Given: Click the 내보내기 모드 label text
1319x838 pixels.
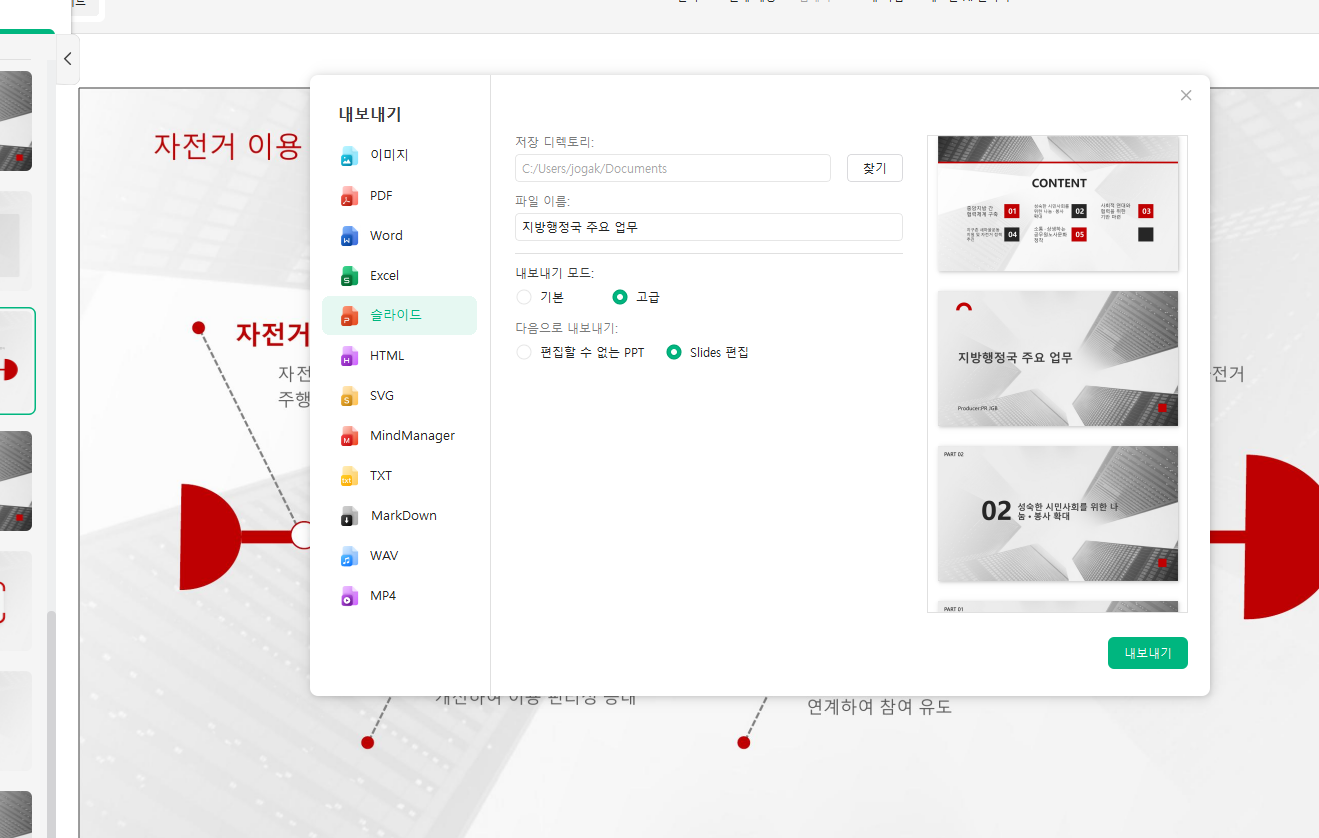Looking at the screenshot, I should click(x=554, y=272).
